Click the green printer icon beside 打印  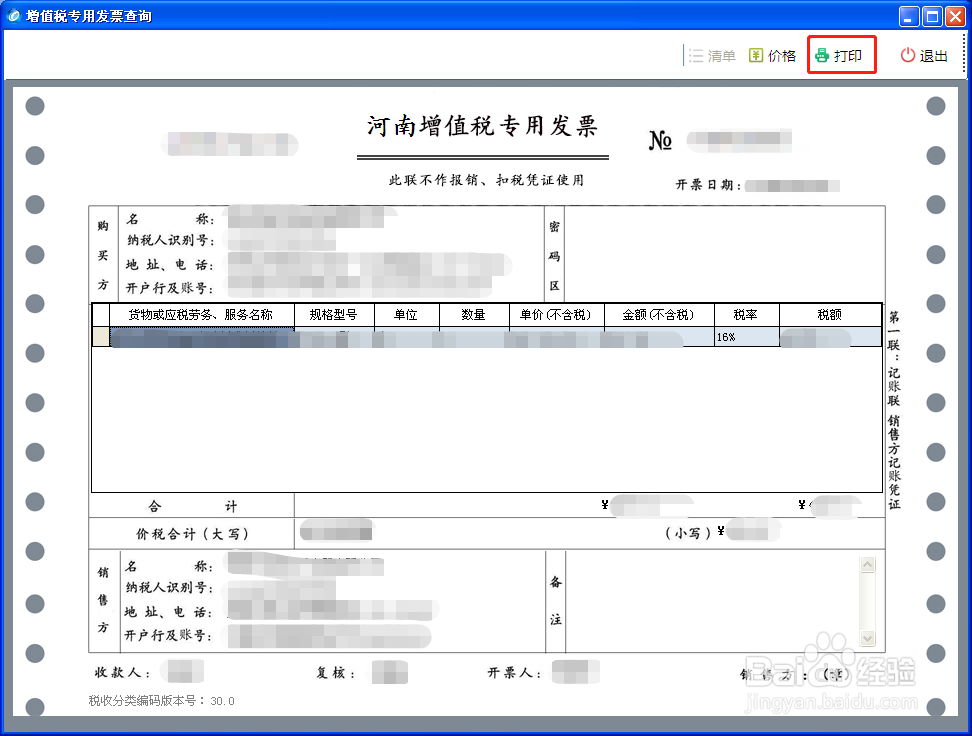[824, 56]
